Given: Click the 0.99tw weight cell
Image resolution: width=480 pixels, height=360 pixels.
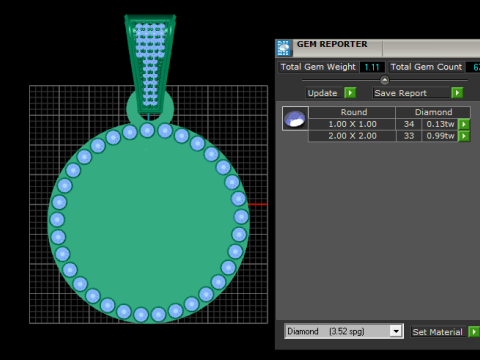Looking at the screenshot, I should (x=440, y=136).
